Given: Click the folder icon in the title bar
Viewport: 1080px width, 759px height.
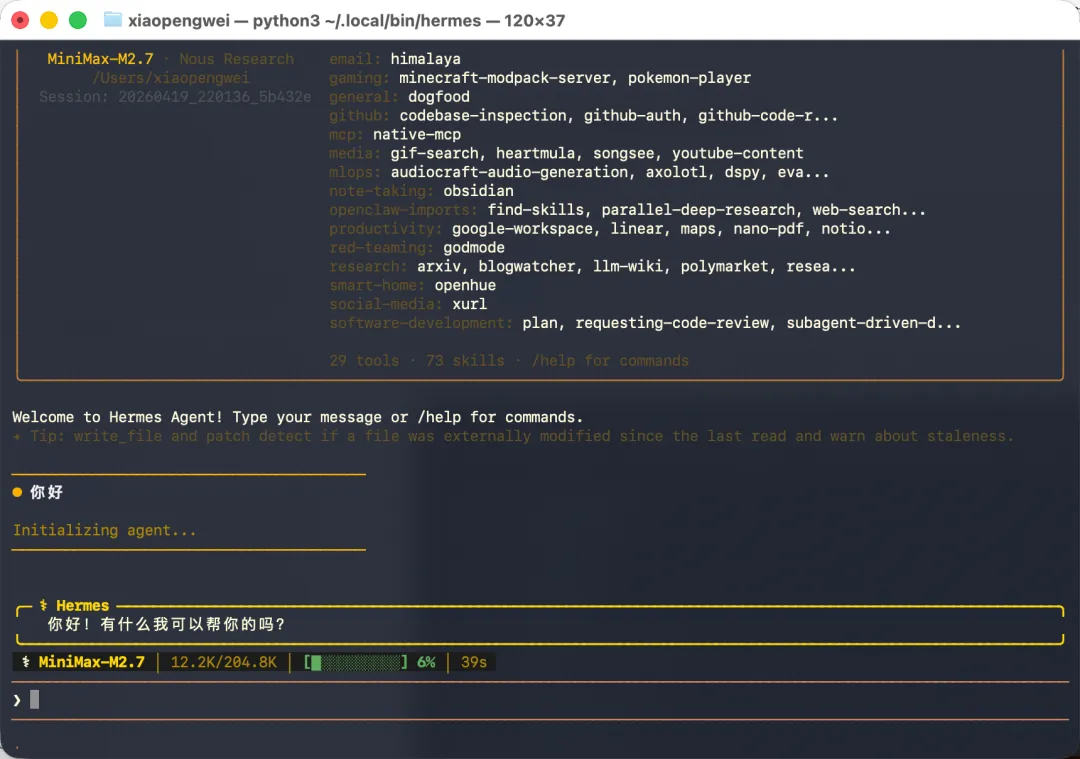Looking at the screenshot, I should pyautogui.click(x=112, y=20).
